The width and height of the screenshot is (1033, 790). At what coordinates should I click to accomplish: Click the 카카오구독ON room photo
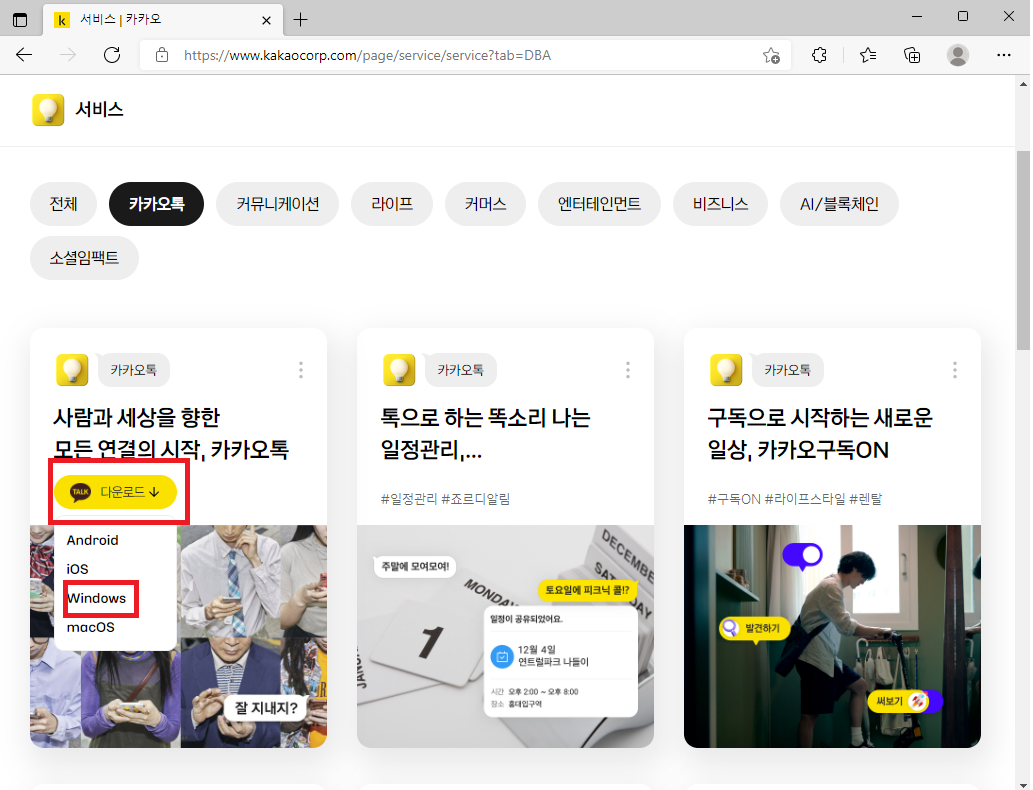[832, 636]
